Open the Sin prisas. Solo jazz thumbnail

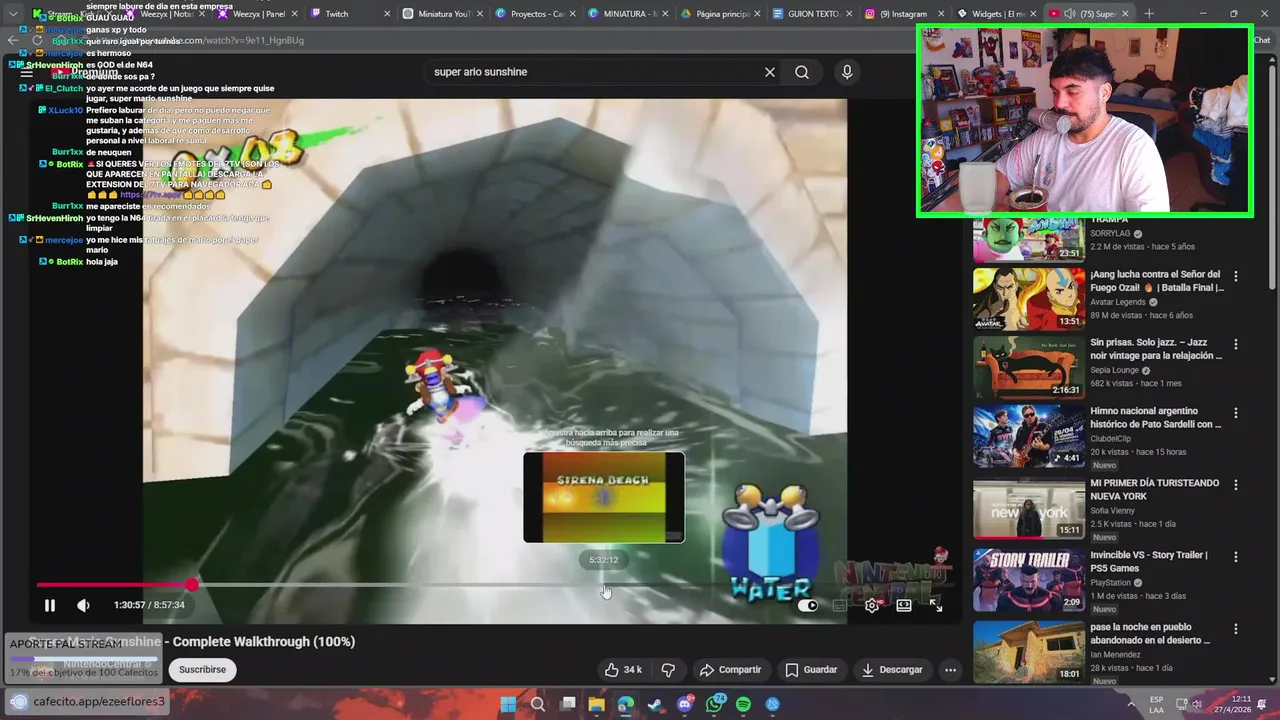[x=1029, y=367]
